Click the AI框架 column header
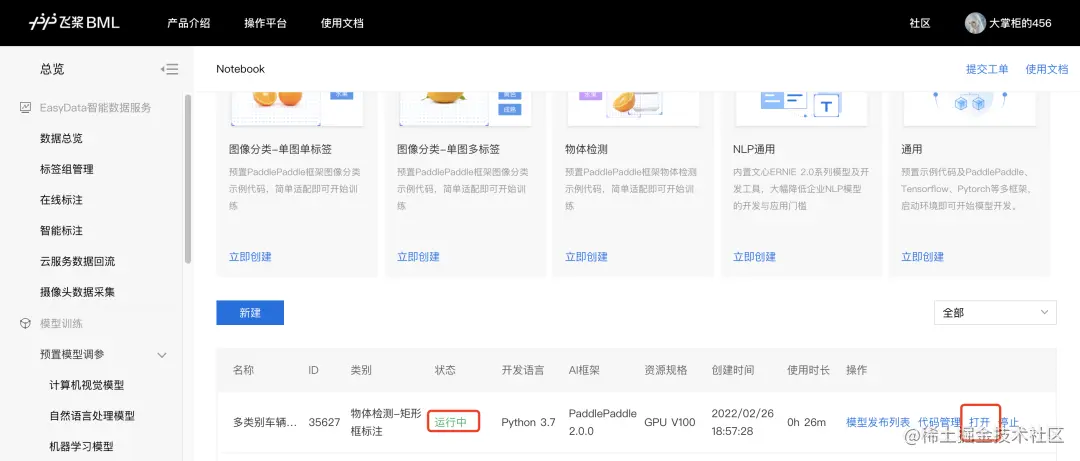Image resolution: width=1080 pixels, height=461 pixels. [584, 370]
